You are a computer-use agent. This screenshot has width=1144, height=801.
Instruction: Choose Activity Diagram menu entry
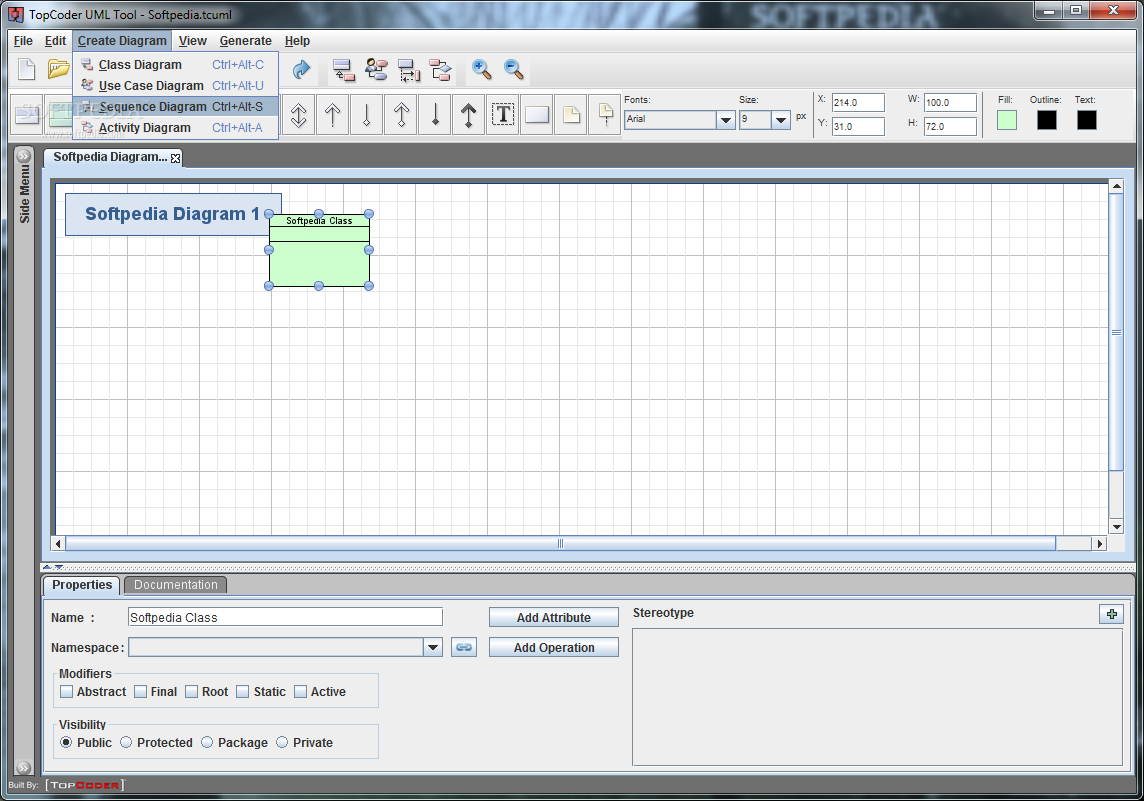[175, 128]
